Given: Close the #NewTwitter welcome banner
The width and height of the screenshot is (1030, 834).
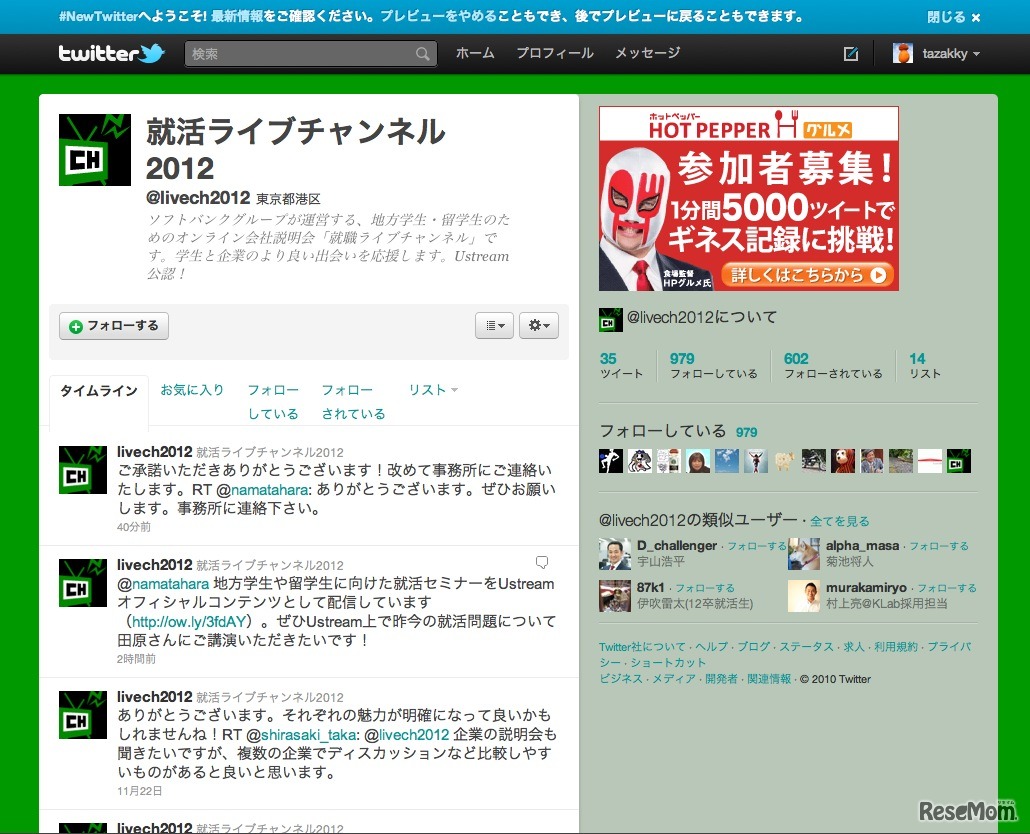Looking at the screenshot, I should point(975,17).
